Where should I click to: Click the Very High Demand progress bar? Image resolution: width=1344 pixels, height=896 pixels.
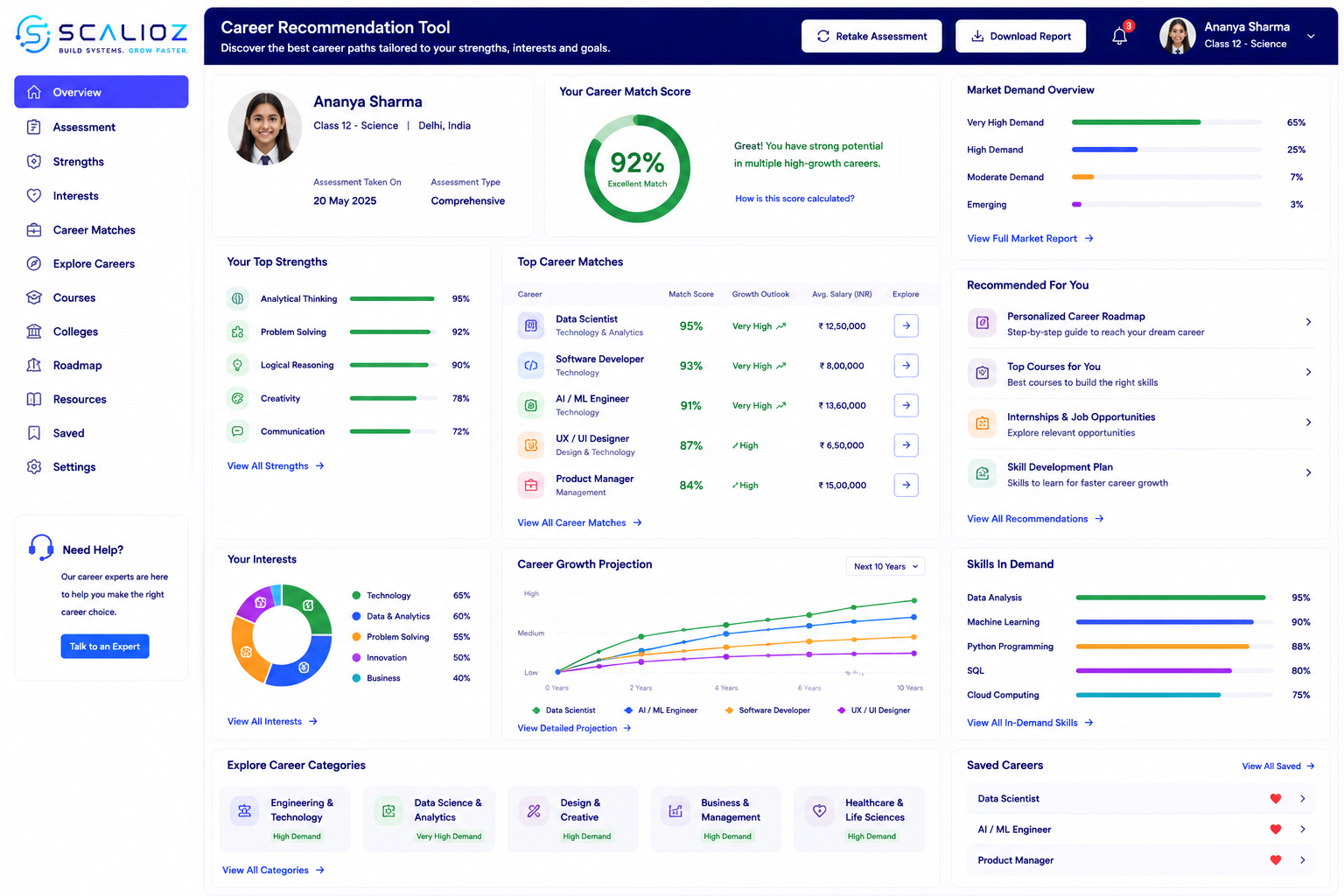1166,122
